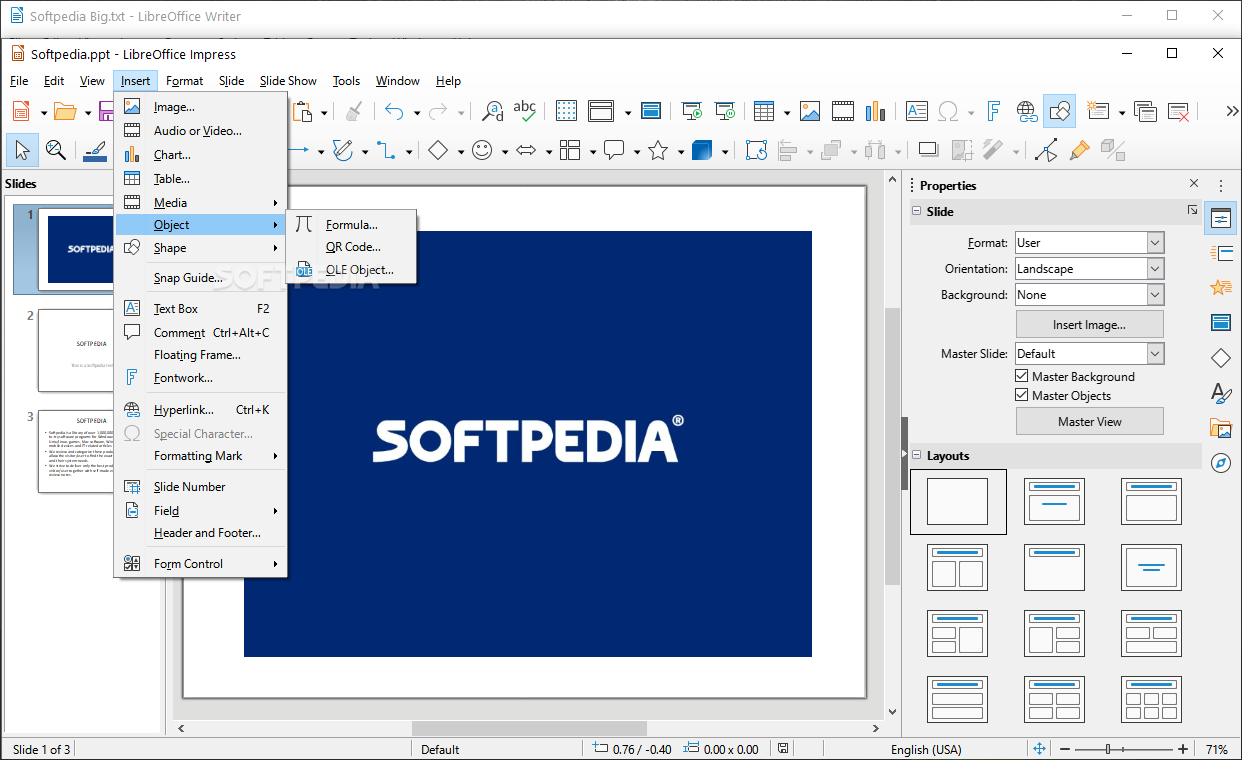1242x760 pixels.
Task: Open the Gallery sidebar icon
Action: tap(1220, 428)
